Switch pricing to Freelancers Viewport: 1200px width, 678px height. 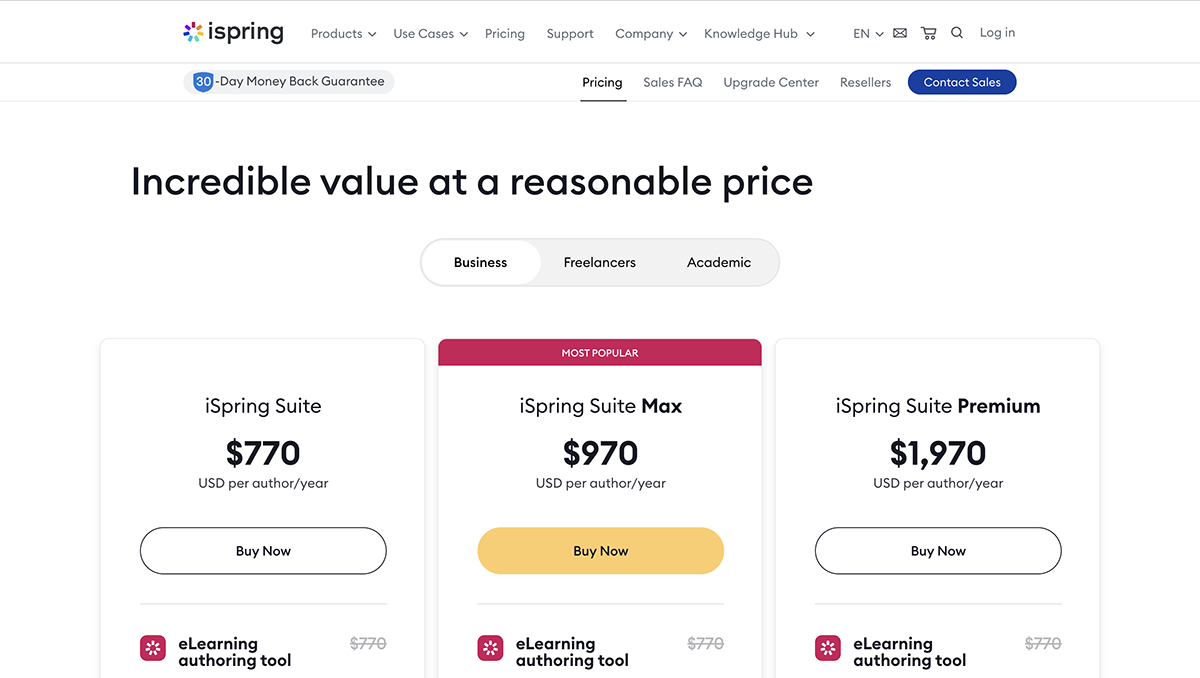tap(599, 262)
